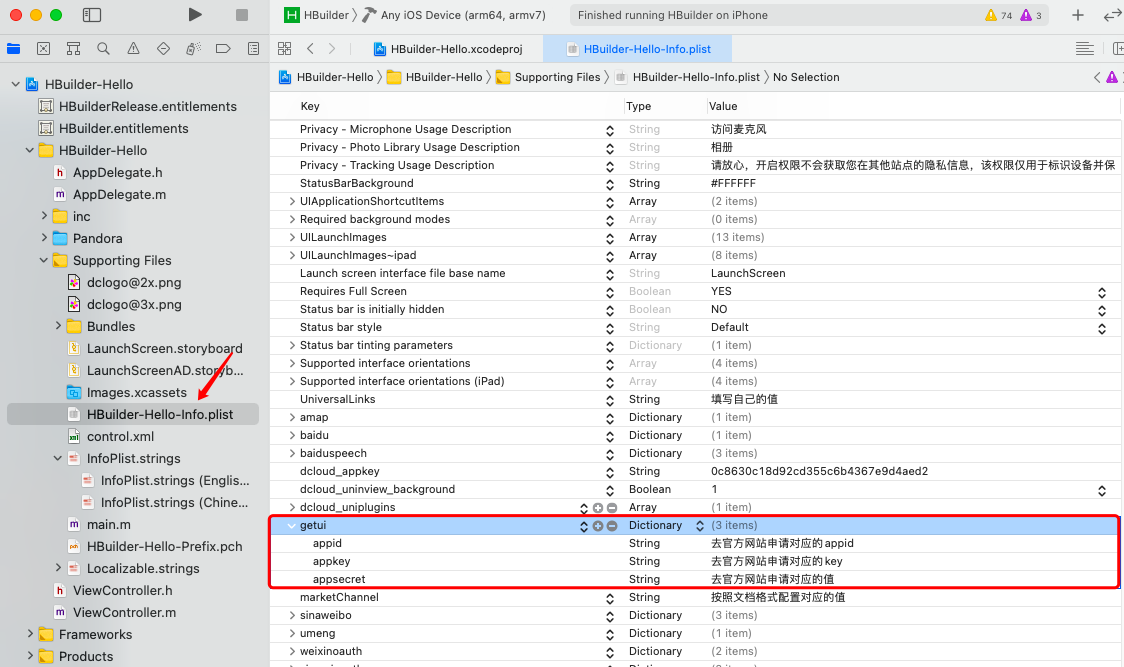Open editor options lines menu
Screen dimensions: 1124x667
click(1085, 49)
